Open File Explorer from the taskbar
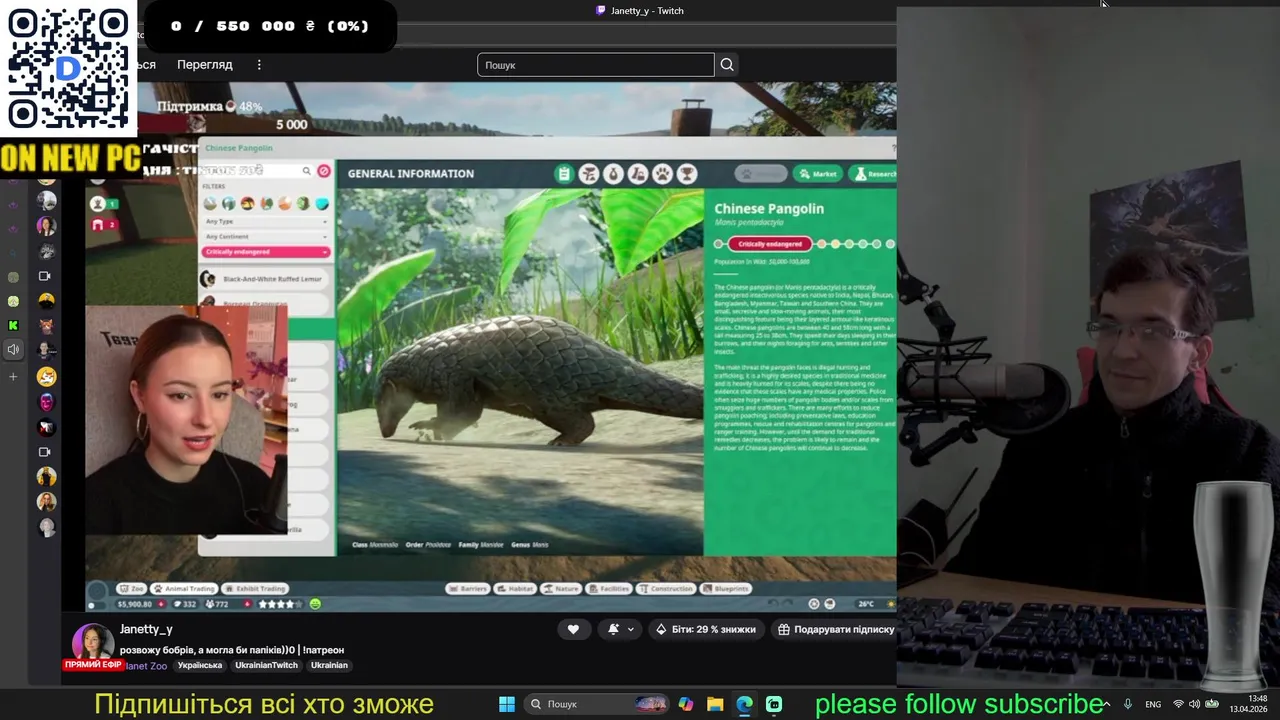Image resolution: width=1280 pixels, height=720 pixels. (x=715, y=704)
